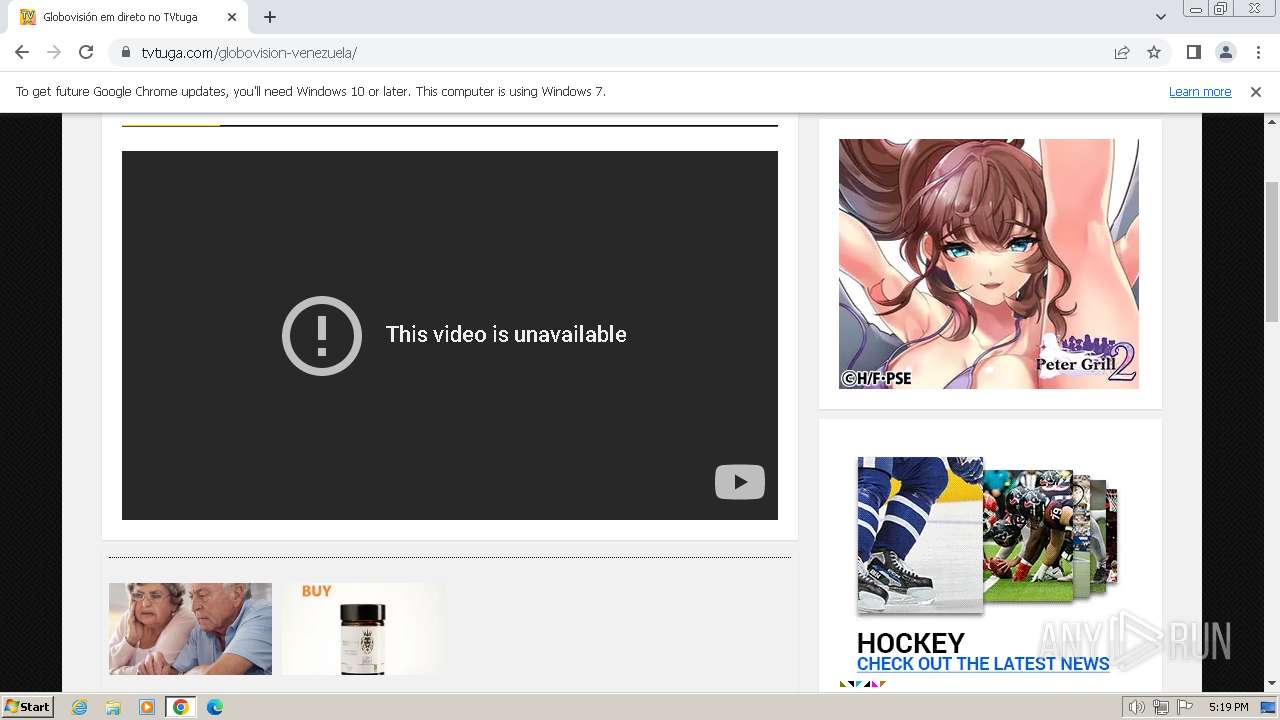Open Windows Media Player from taskbar

147,707
